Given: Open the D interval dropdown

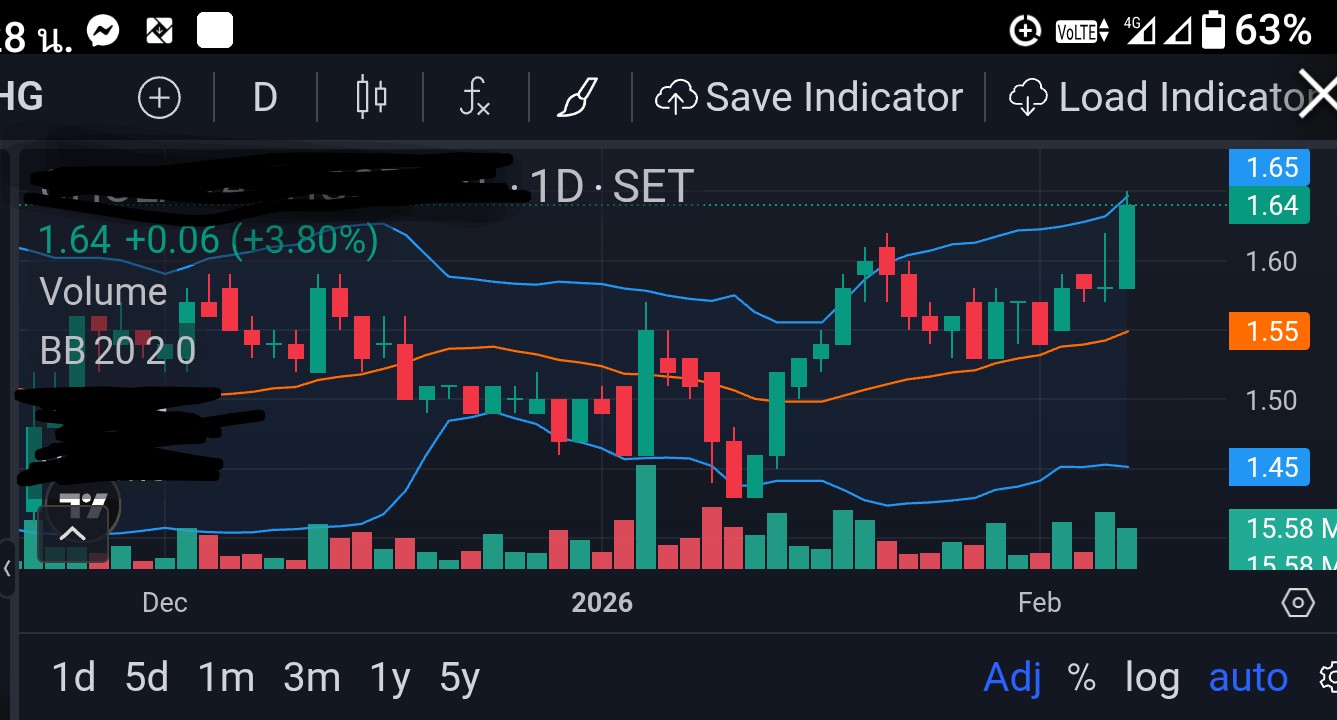Looking at the screenshot, I should coord(264,98).
